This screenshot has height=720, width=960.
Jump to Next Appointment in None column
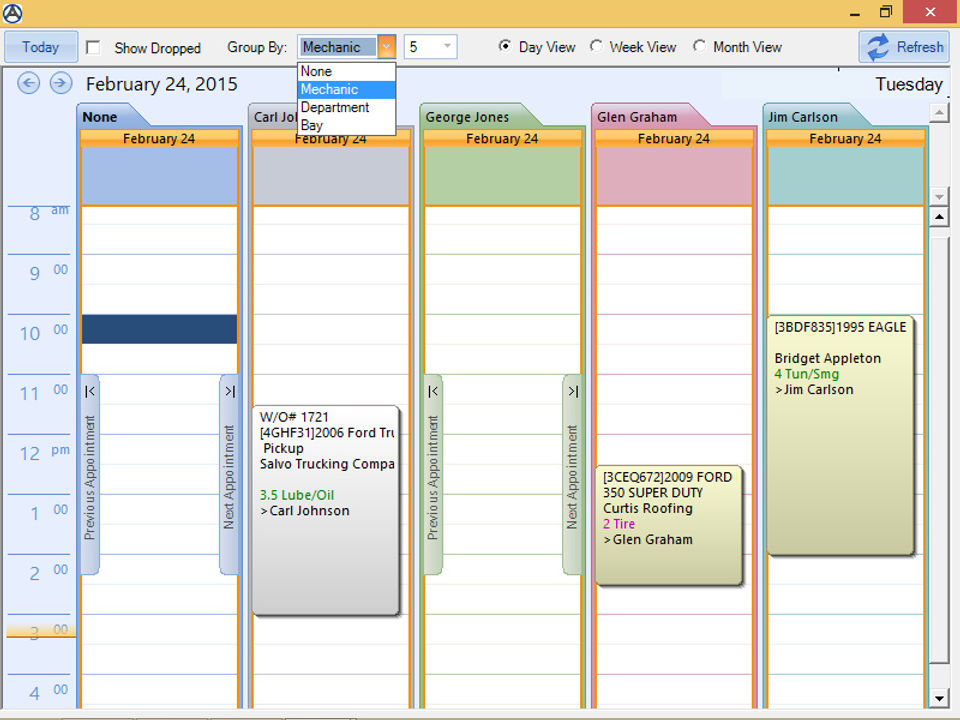[x=230, y=474]
